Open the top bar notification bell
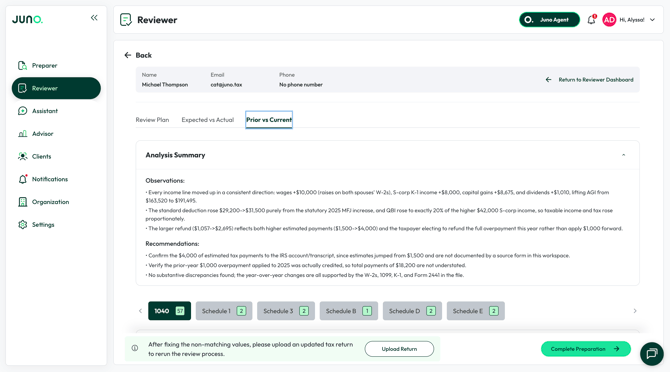Image resolution: width=670 pixels, height=372 pixels. [x=591, y=20]
